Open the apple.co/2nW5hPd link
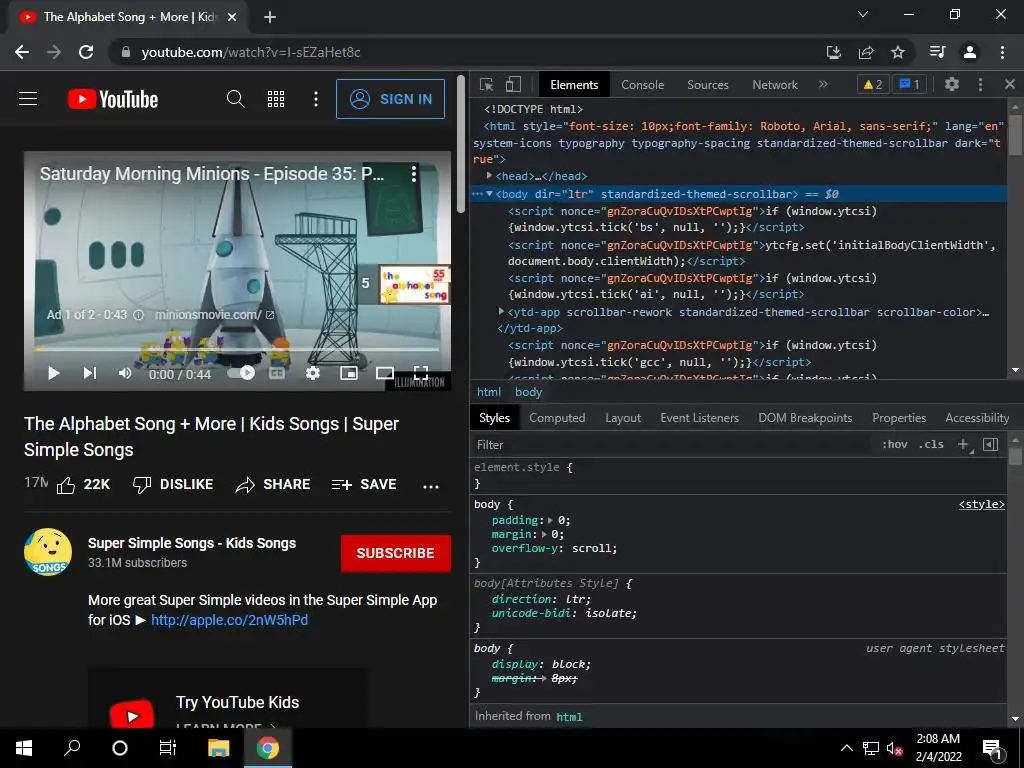The height and width of the screenshot is (768, 1024). (x=229, y=620)
